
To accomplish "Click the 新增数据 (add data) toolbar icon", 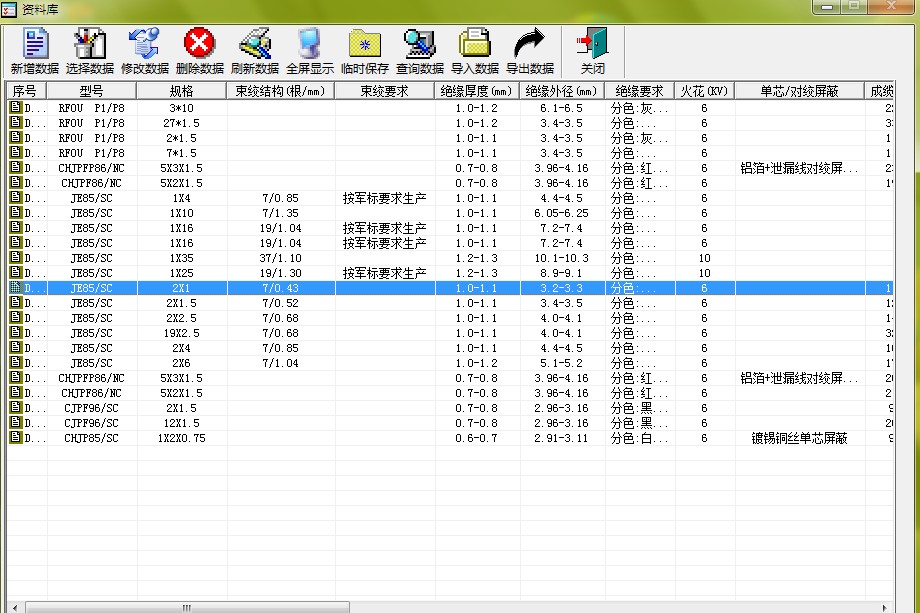I will [x=35, y=44].
